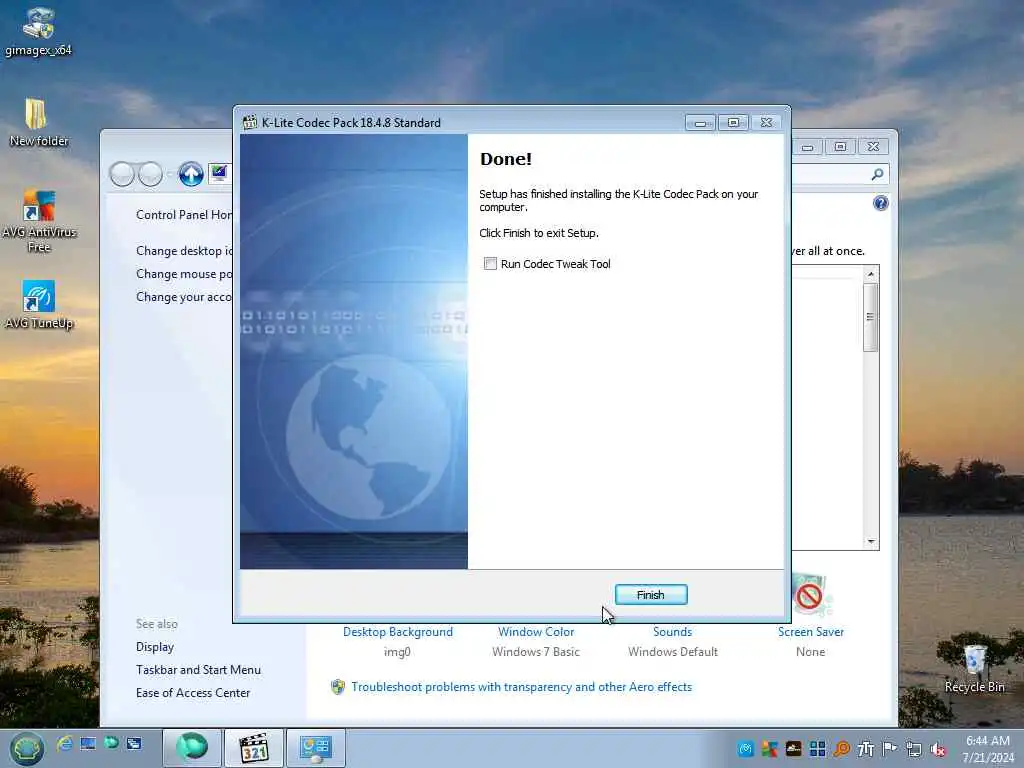Viewport: 1024px width, 768px height.
Task: Open Change your account picture link
Action: [184, 296]
